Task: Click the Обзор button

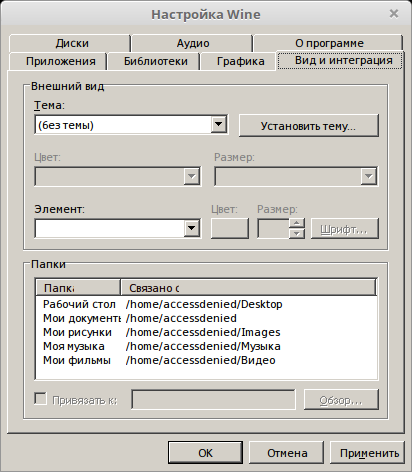Action: 341,399
